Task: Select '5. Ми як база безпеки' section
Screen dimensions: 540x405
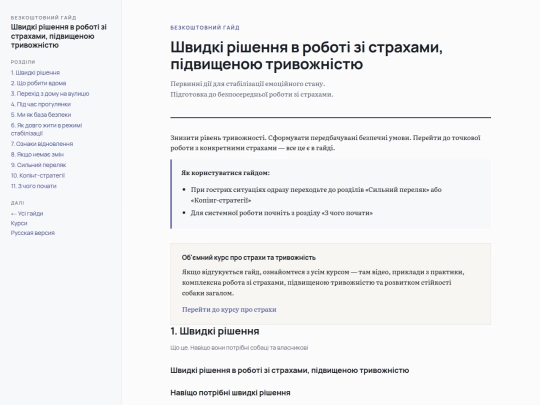Action: (x=41, y=115)
